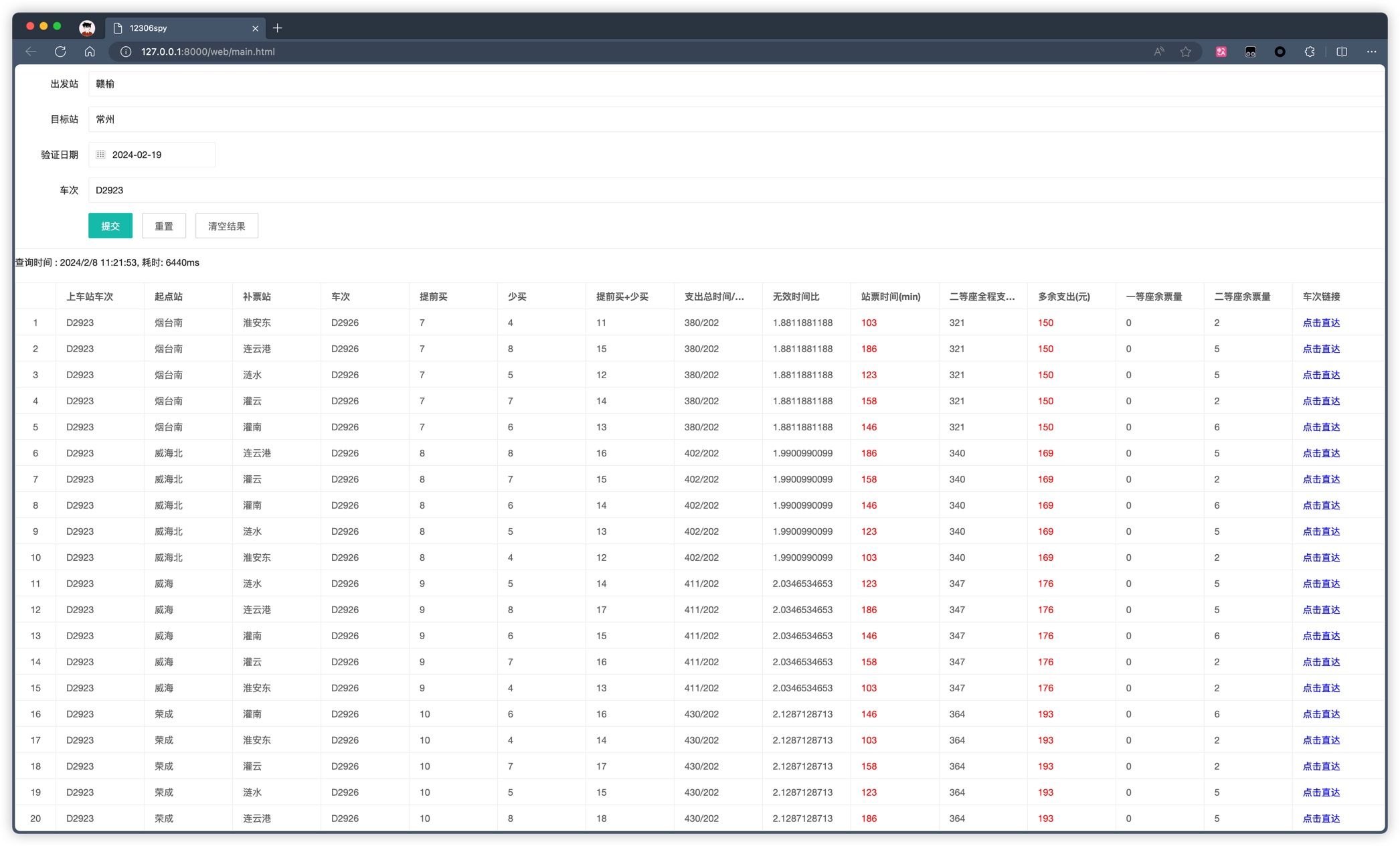Click the 清空结果 clear results button

(226, 226)
